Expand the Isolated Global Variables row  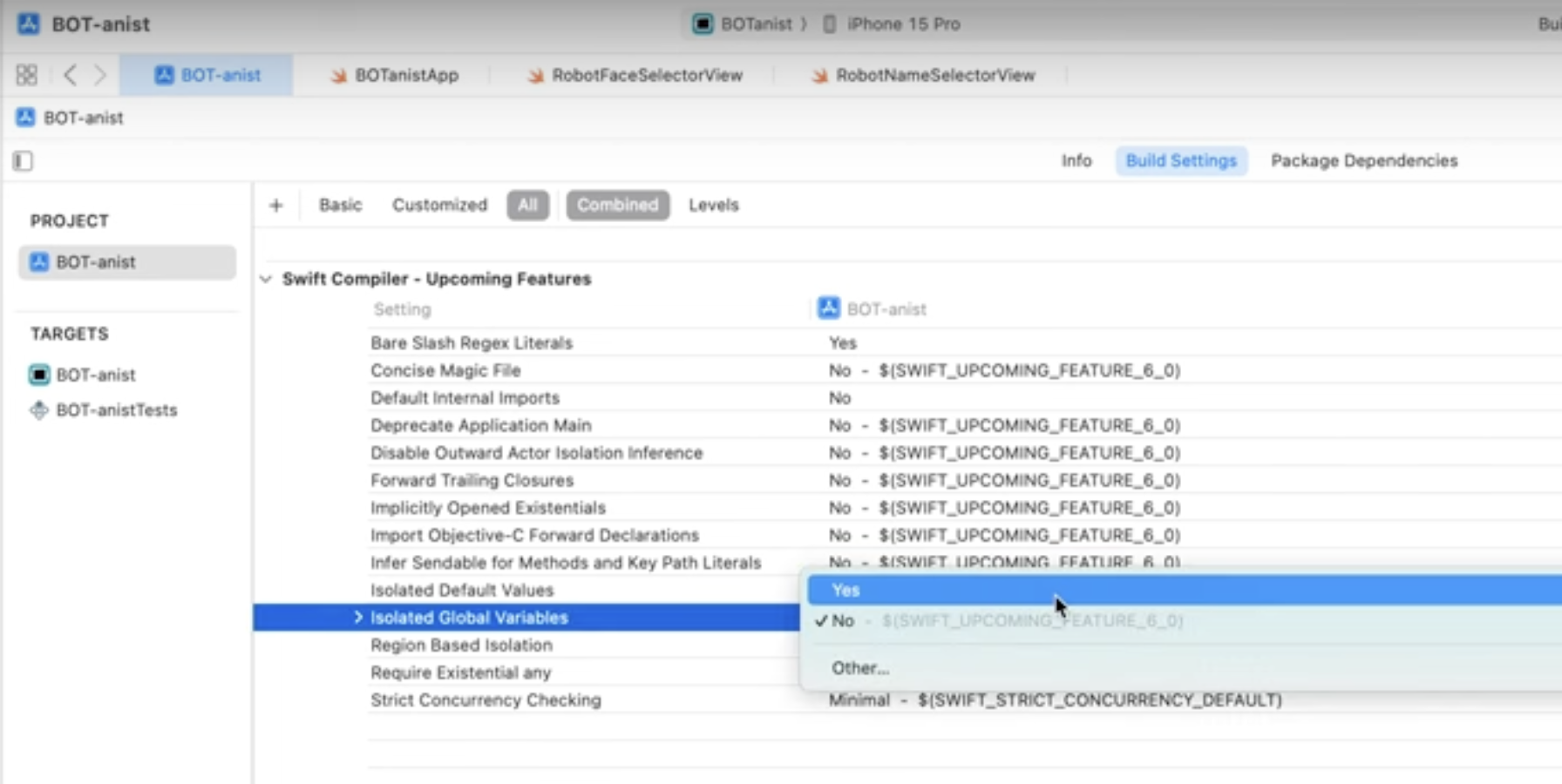click(x=357, y=617)
